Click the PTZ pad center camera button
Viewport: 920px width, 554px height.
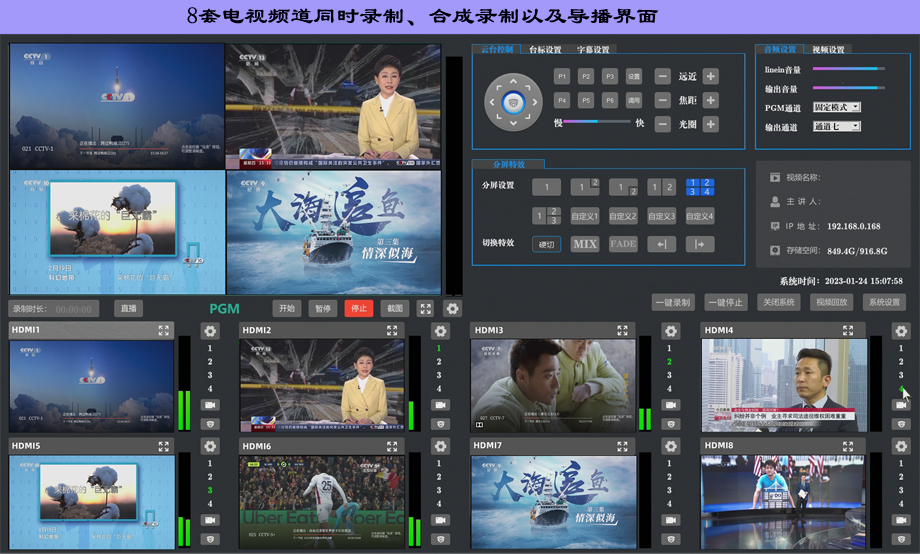(513, 100)
